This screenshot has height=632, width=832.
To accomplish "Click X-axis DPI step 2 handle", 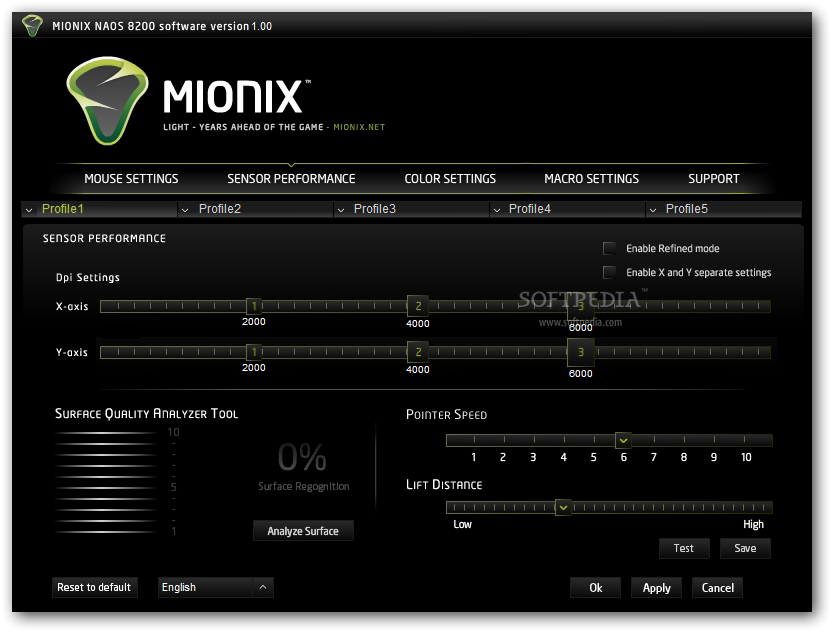I will pos(418,306).
